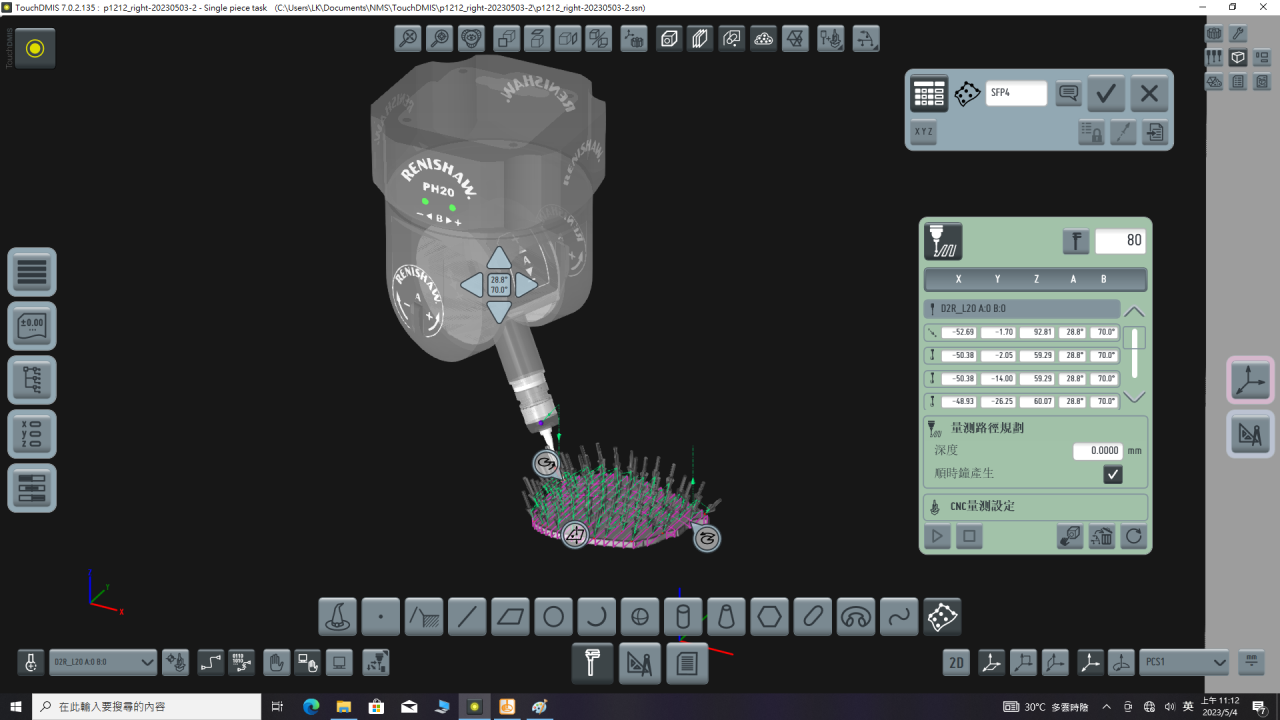
Task: Click the play path simulation button
Action: [x=937, y=537]
